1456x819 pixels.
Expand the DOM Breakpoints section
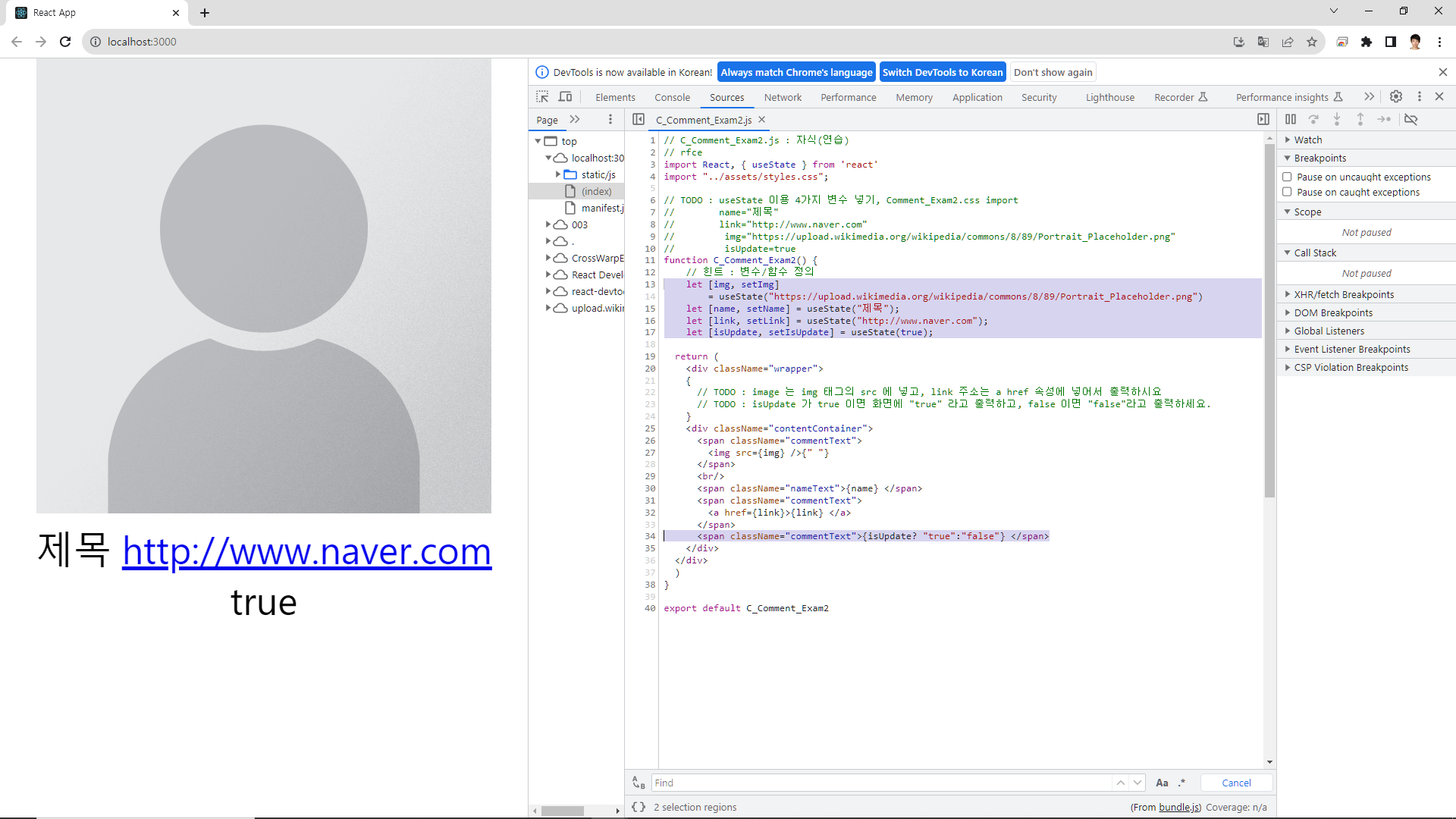click(x=1333, y=312)
